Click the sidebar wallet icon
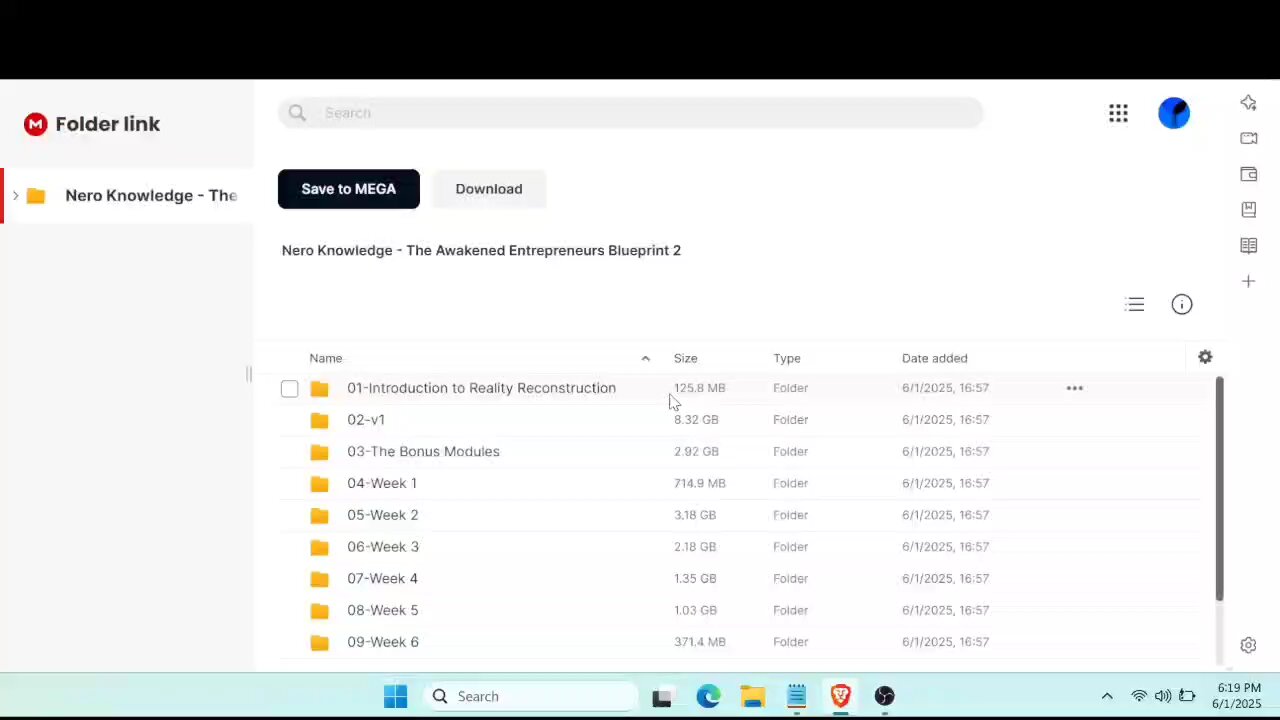The width and height of the screenshot is (1280, 720). coord(1249,174)
